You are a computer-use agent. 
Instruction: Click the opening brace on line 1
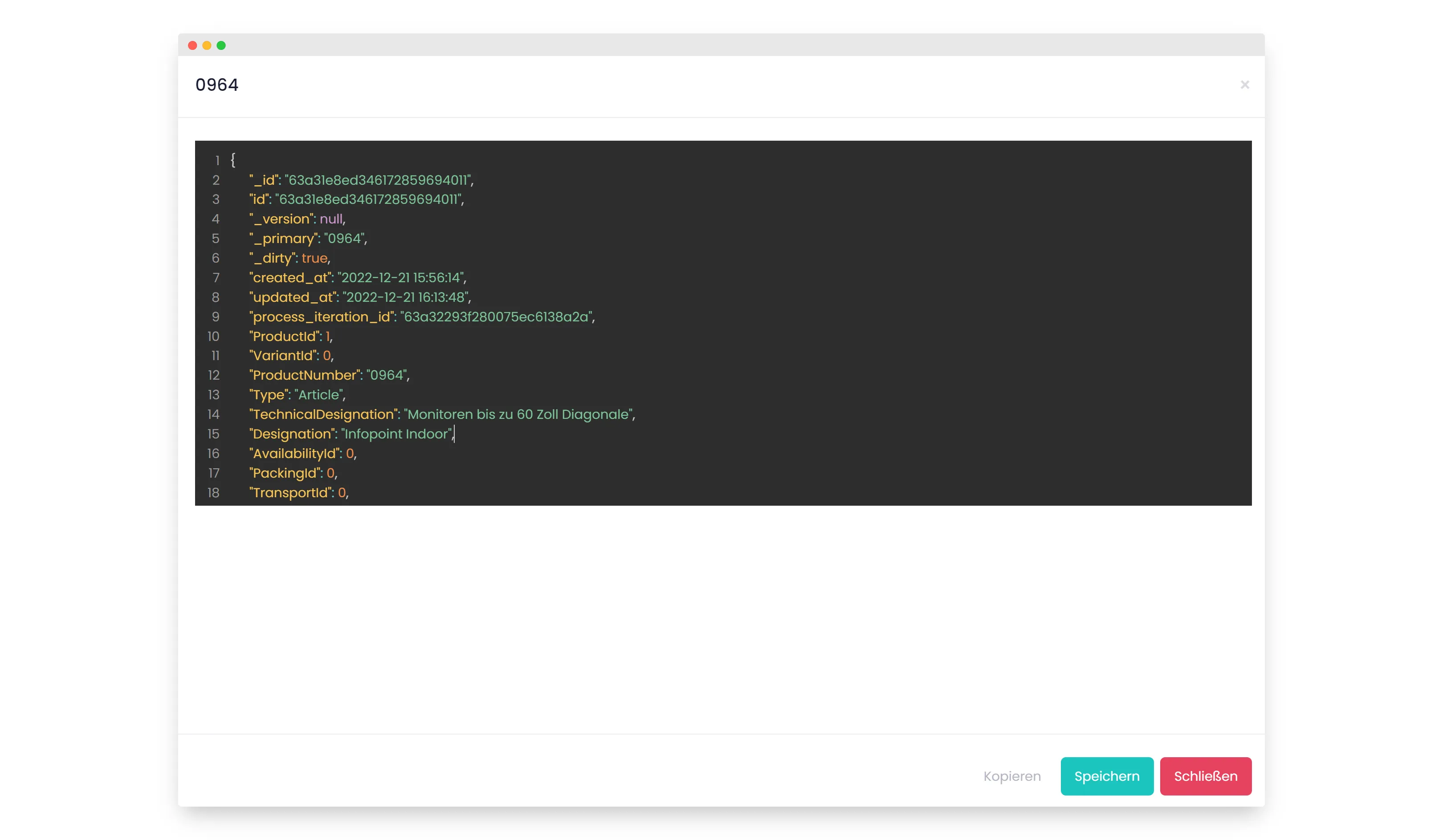click(x=233, y=160)
